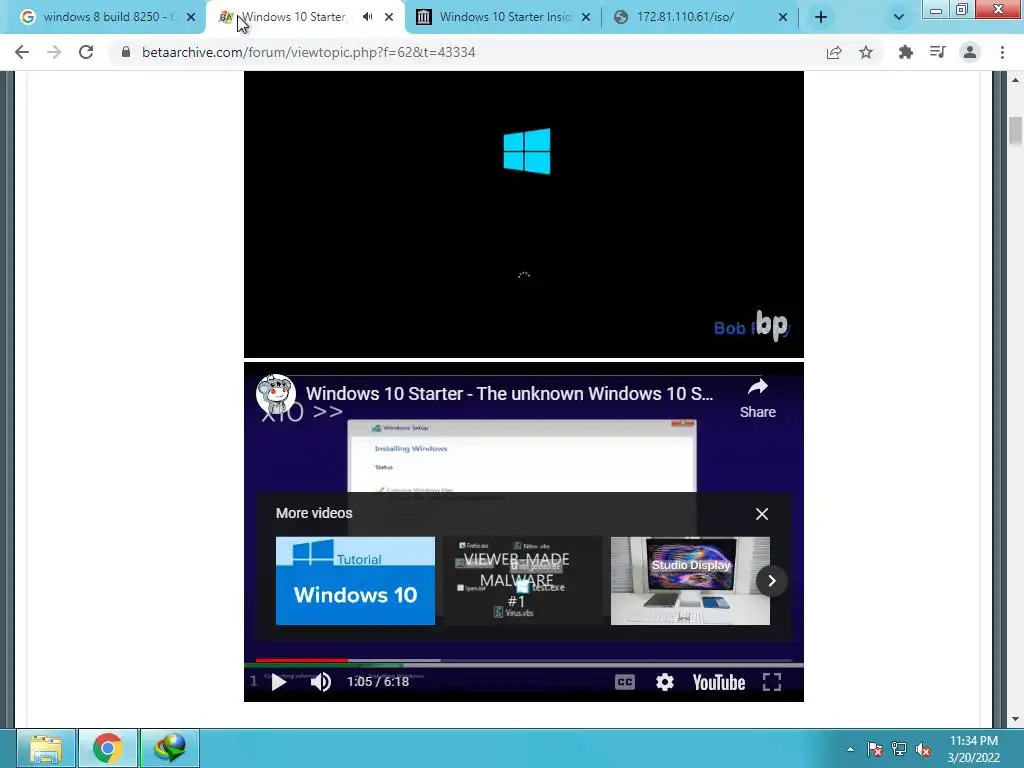Screen dimensions: 1024x768
Task: Open the Action Center flag icon
Action: click(874, 749)
